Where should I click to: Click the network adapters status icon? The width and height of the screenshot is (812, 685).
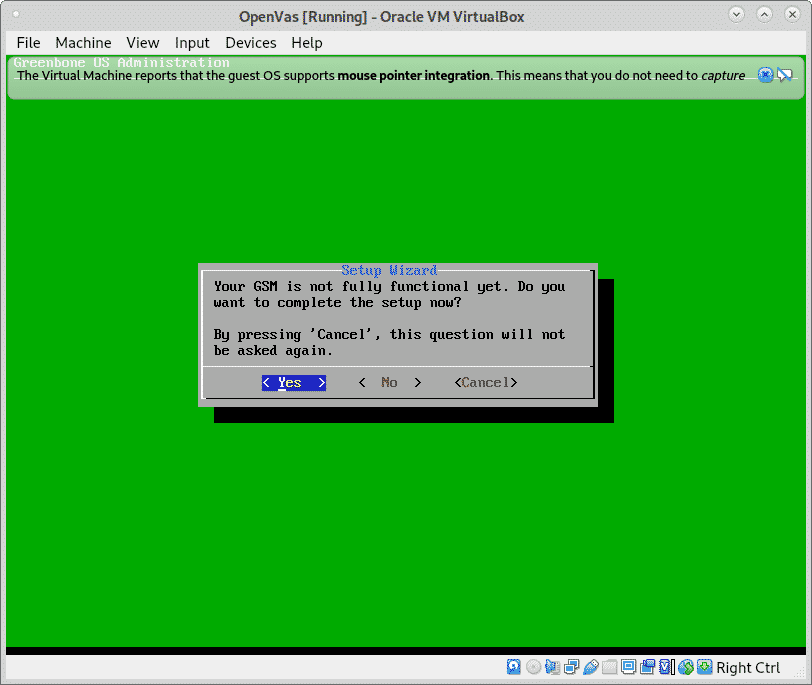point(572,667)
